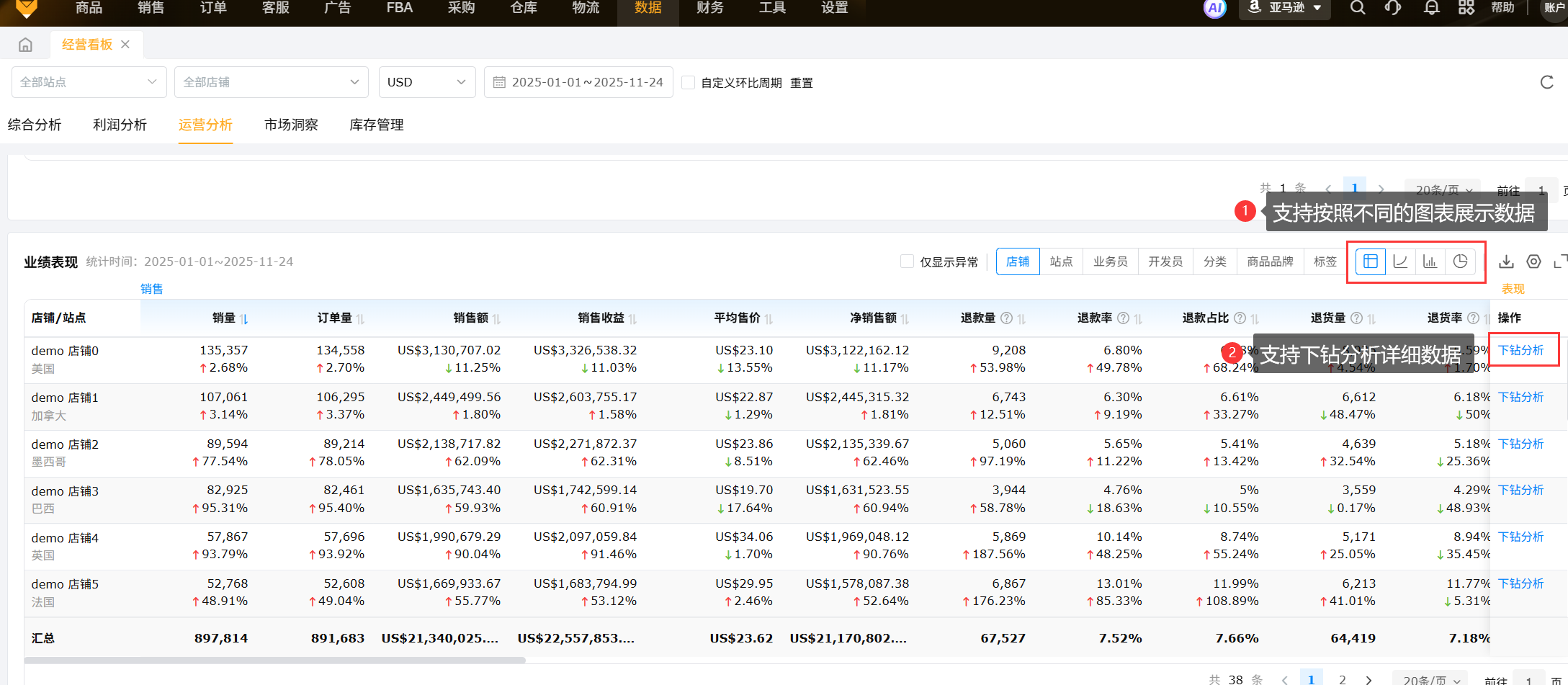This screenshot has height=685, width=1568.
Task: Click 下钻分析 for demo 店铺1
Action: pyautogui.click(x=1520, y=397)
